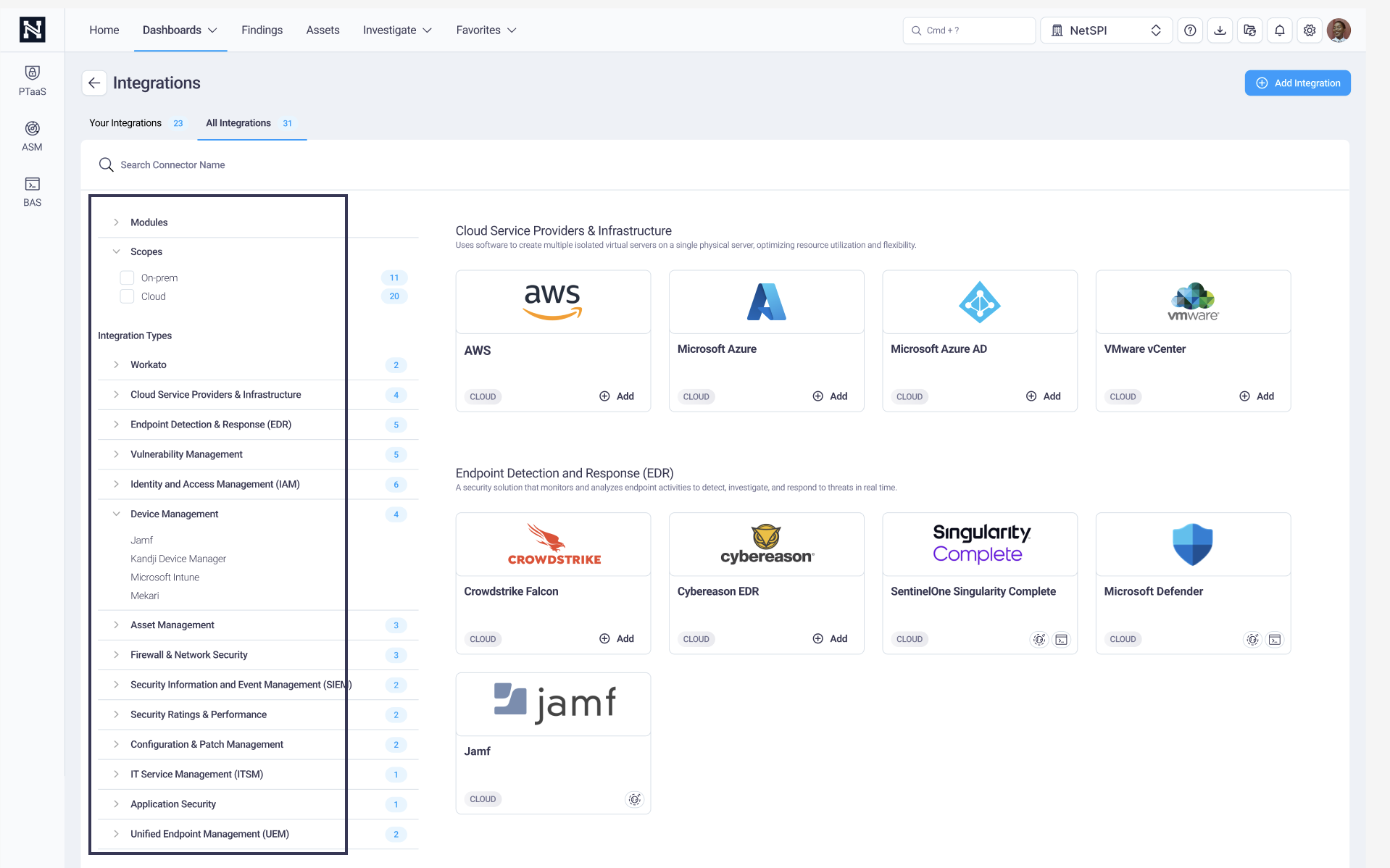
Task: Enable the Cloud scope checkbox
Action: pos(127,296)
